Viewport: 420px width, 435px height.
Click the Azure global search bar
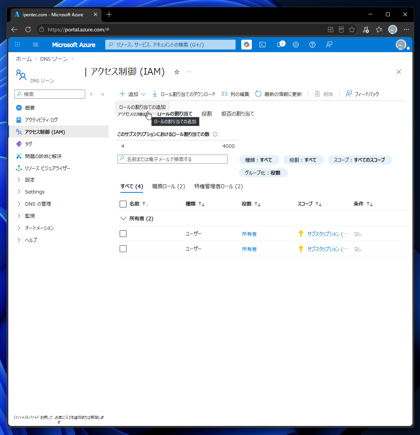pyautogui.click(x=170, y=45)
